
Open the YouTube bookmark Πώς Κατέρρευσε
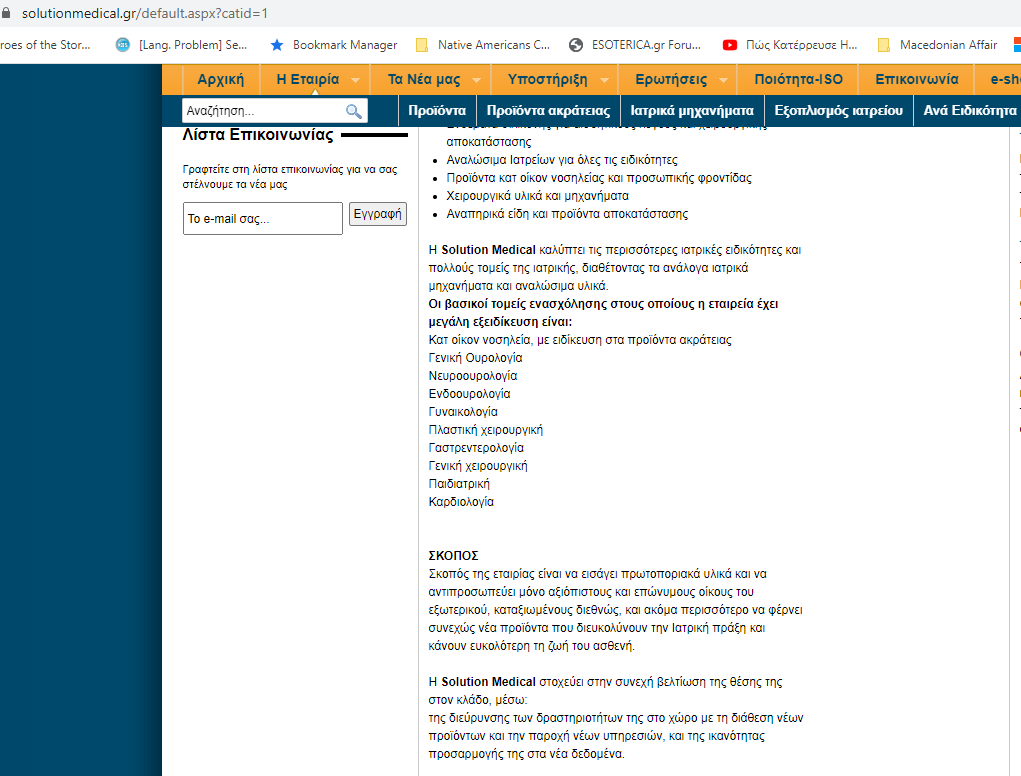[x=790, y=45]
